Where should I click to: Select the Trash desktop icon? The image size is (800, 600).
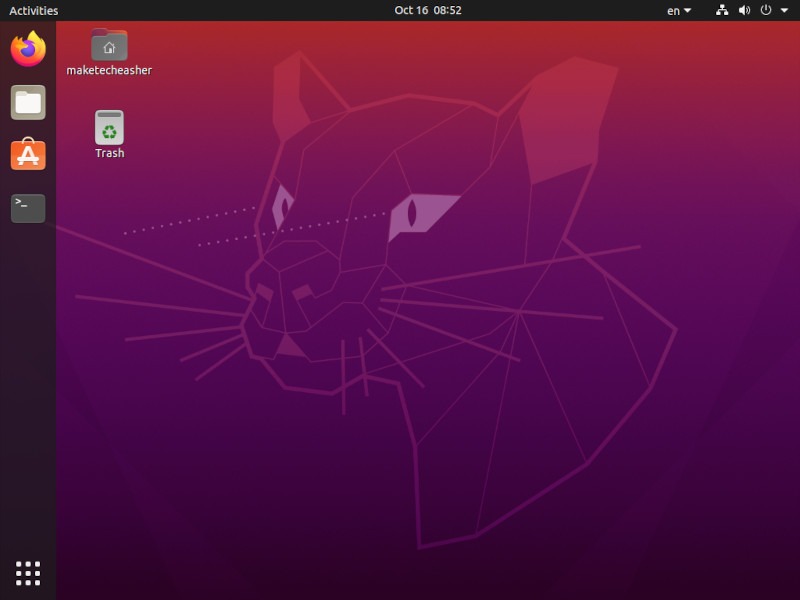pyautogui.click(x=109, y=128)
